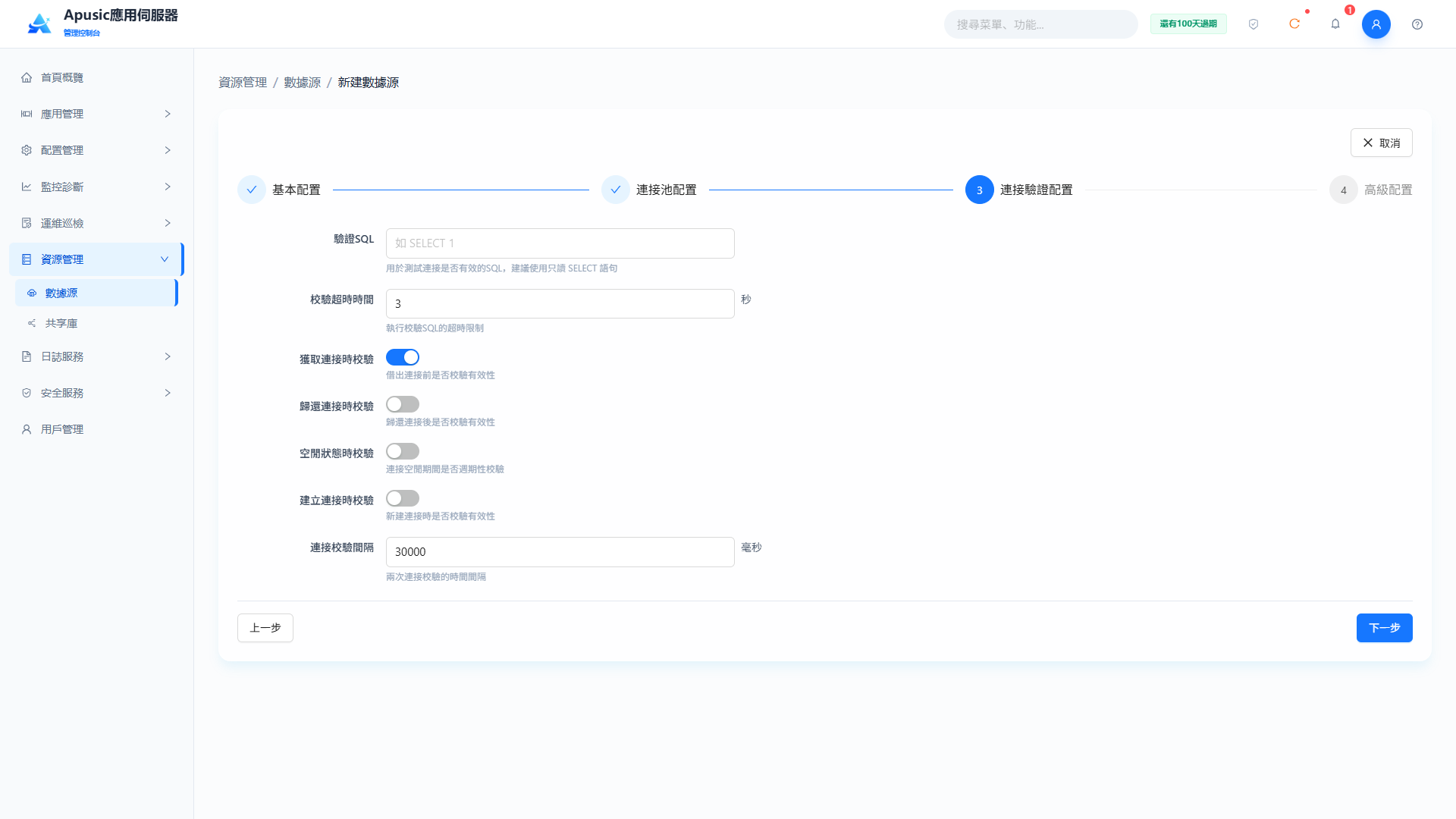
Task: Expand the 安全服務 chevron
Action: pos(168,393)
